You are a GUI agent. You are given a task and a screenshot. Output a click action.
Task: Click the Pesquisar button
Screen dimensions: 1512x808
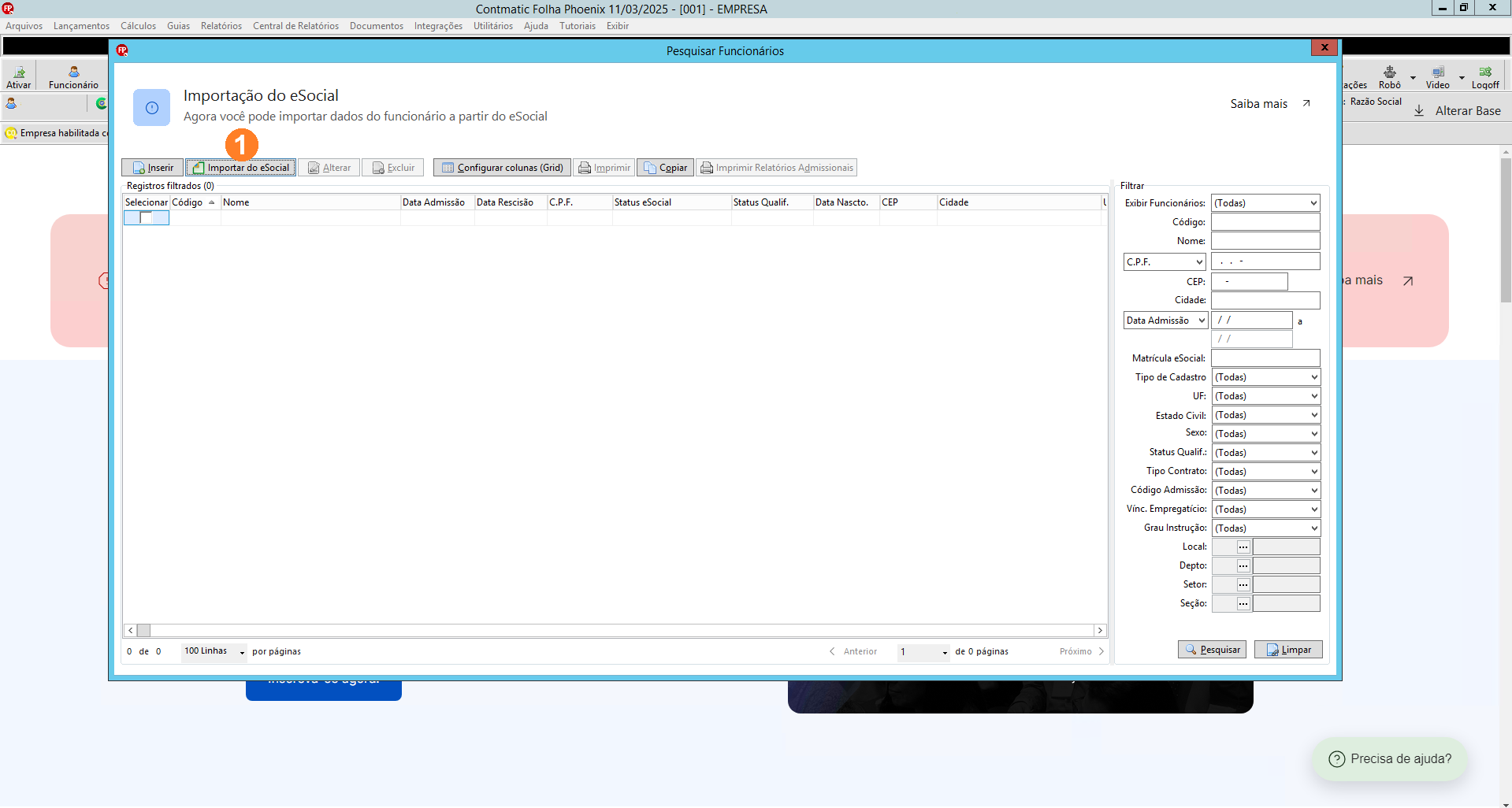[x=1212, y=650]
